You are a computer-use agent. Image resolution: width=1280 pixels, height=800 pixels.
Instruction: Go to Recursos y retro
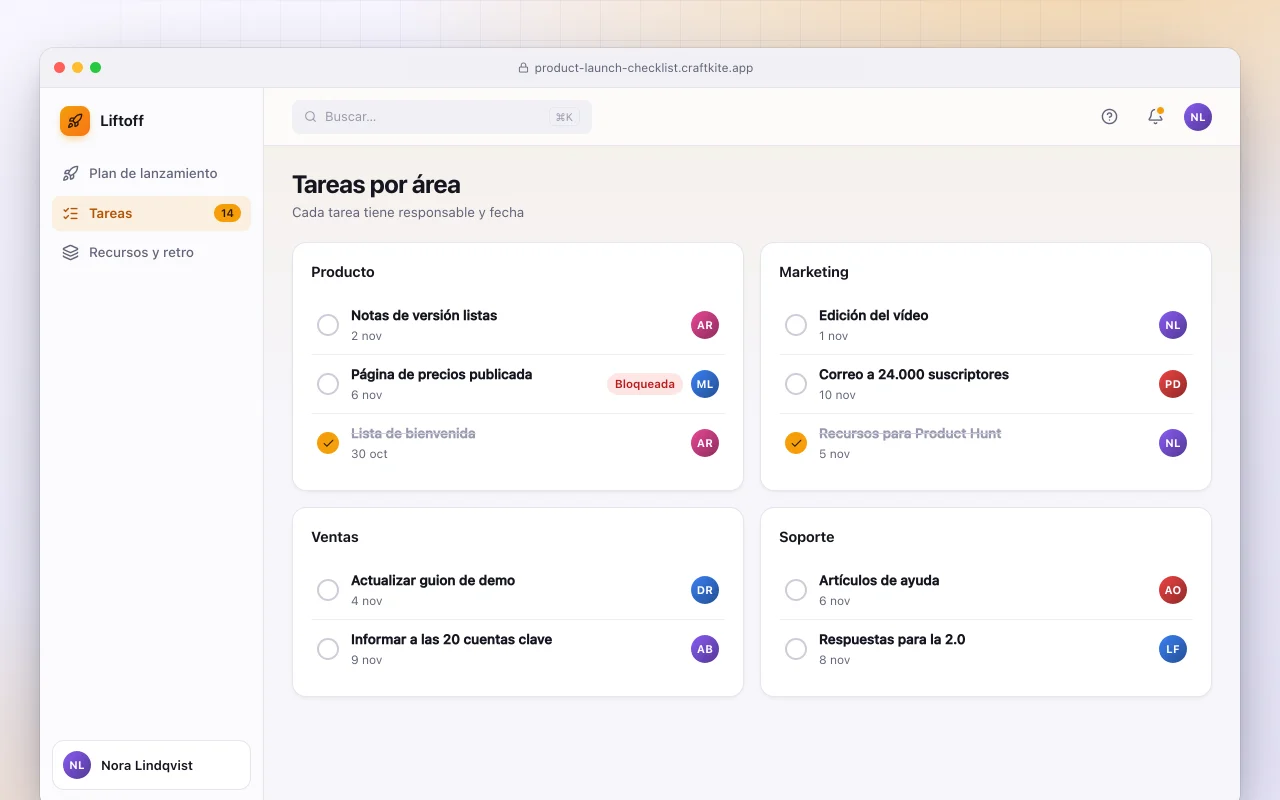pyautogui.click(x=151, y=252)
